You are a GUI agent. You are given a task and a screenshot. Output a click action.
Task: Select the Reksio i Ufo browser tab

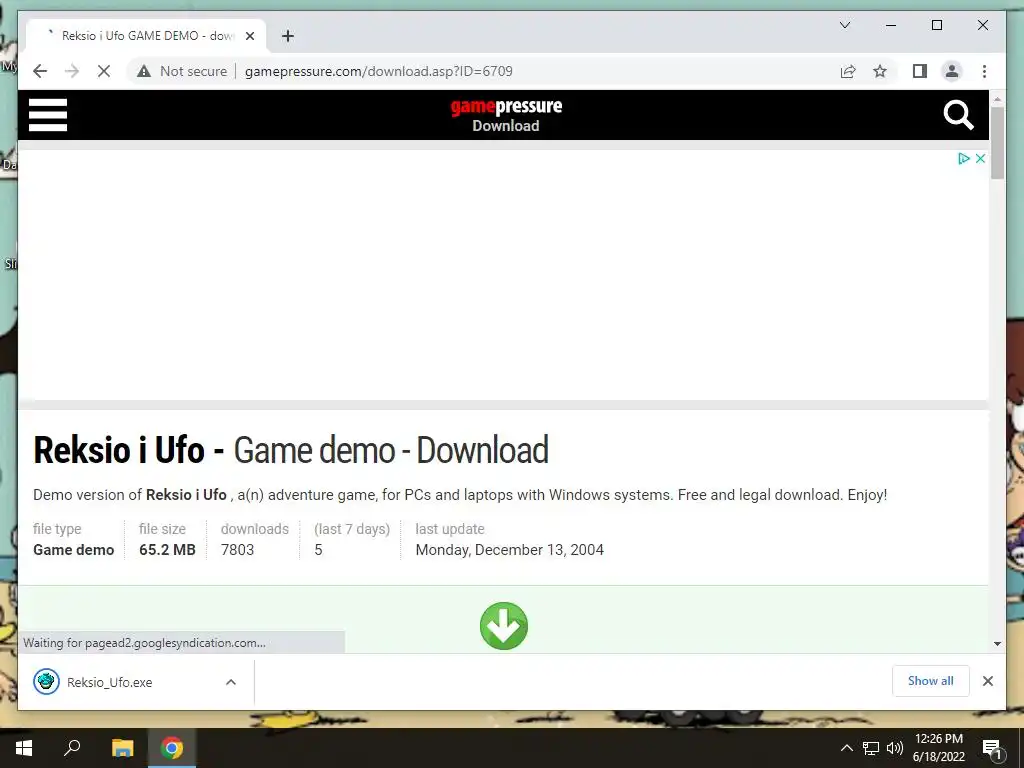click(146, 36)
